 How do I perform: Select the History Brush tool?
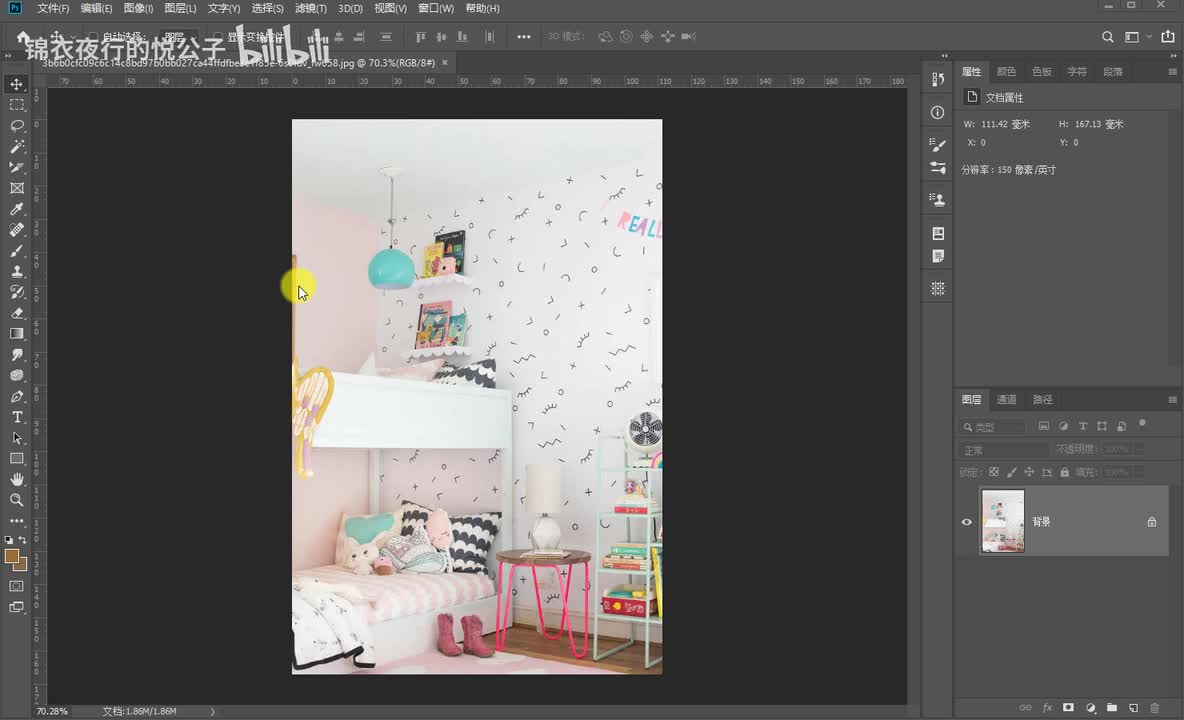[x=17, y=292]
